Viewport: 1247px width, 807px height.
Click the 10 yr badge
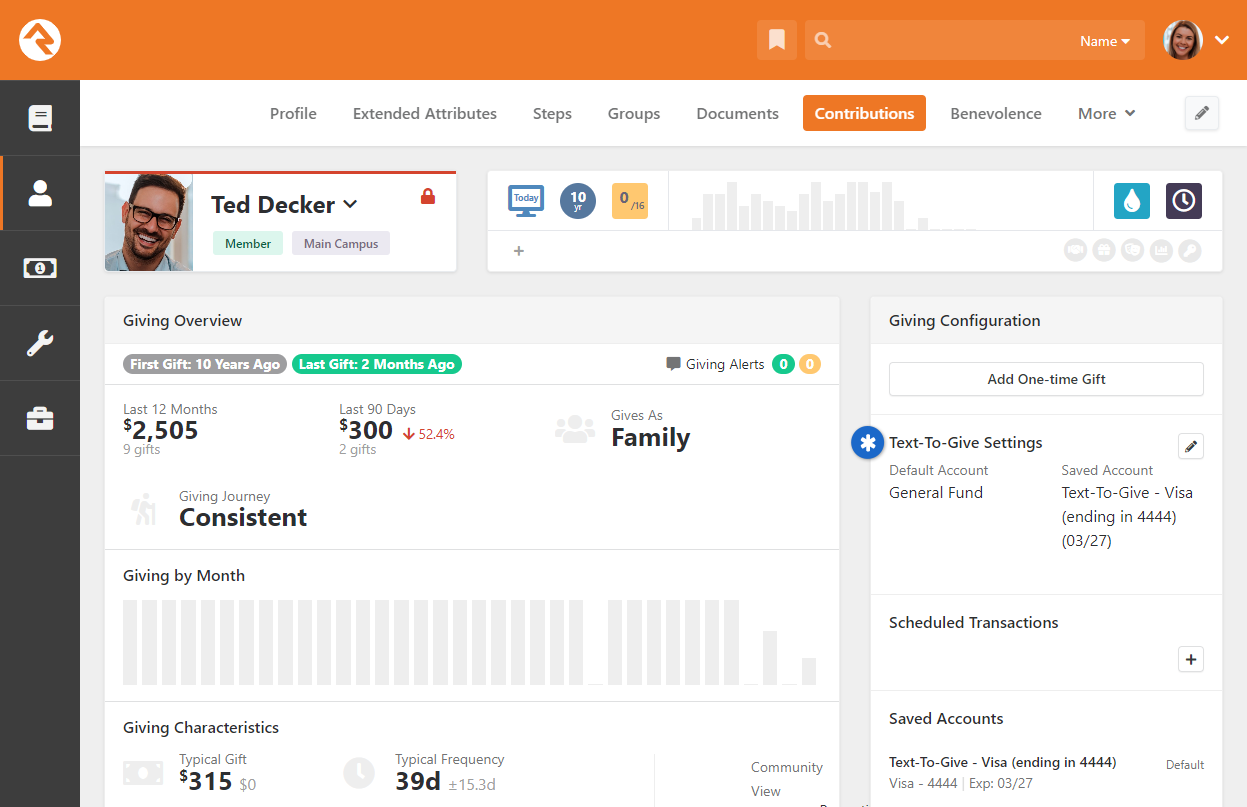coord(578,200)
